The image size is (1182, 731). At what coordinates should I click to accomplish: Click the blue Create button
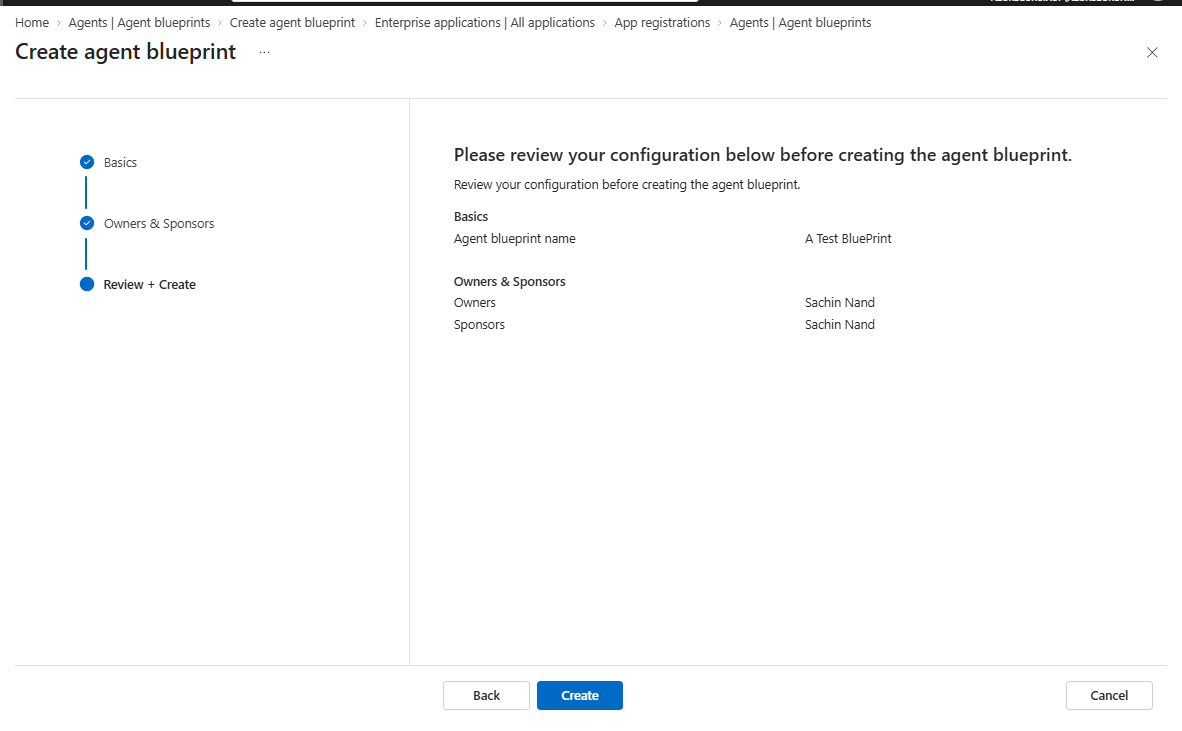point(580,696)
